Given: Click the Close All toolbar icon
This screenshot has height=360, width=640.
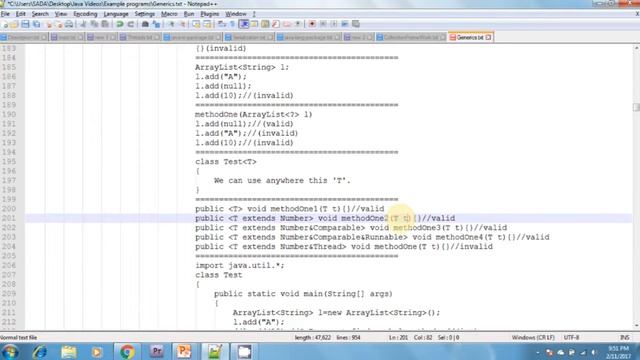Looking at the screenshot, I should click(59, 24).
